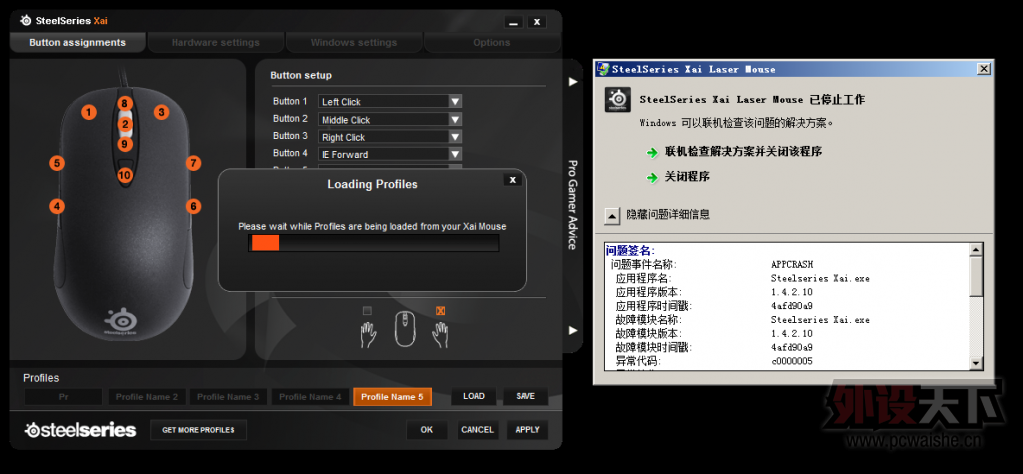Viewport: 1023px width, 474px height.
Task: Switch to the Windows settings tab
Action: (354, 42)
